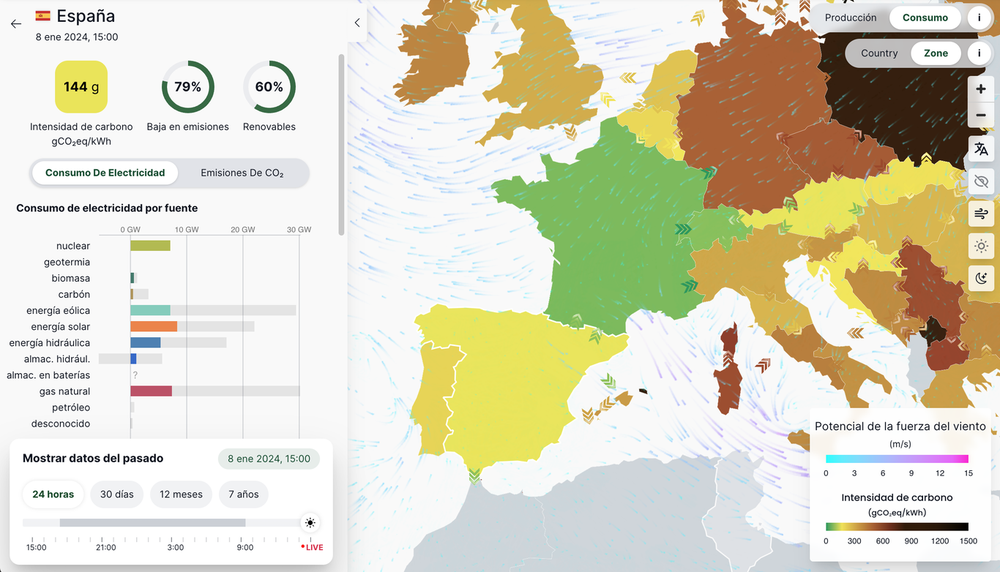1000x572 pixels.
Task: Switch to dark mode moon icon
Action: click(x=980, y=278)
